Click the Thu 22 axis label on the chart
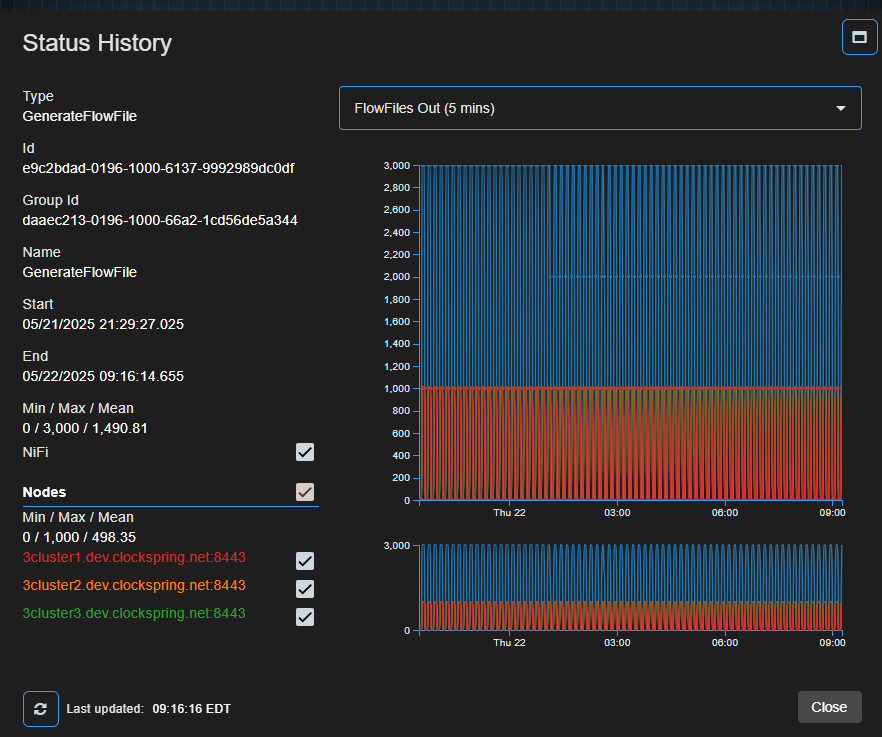This screenshot has height=737, width=882. (x=509, y=512)
